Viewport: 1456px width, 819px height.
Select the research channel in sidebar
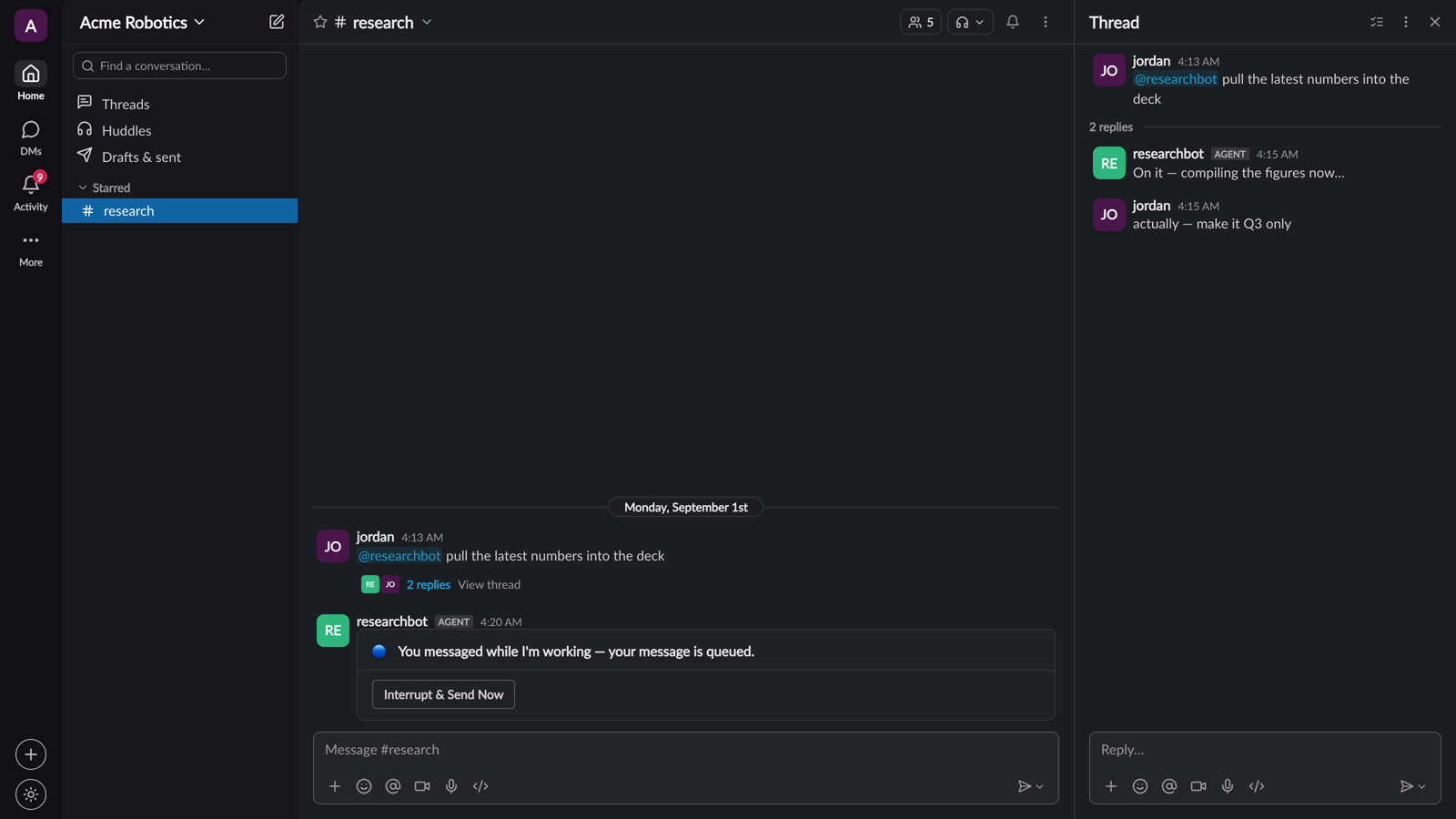coord(179,210)
